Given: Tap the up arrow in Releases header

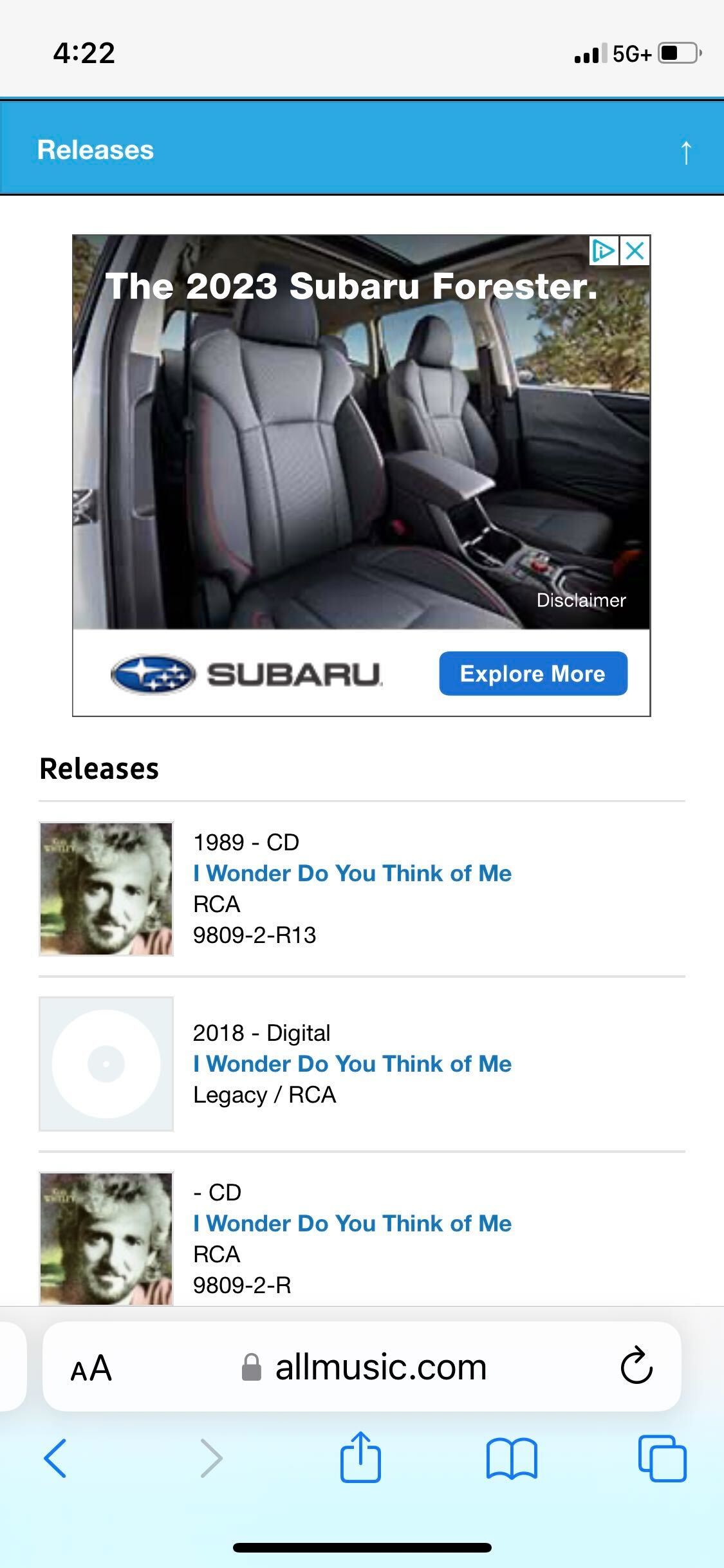Looking at the screenshot, I should click(x=686, y=153).
